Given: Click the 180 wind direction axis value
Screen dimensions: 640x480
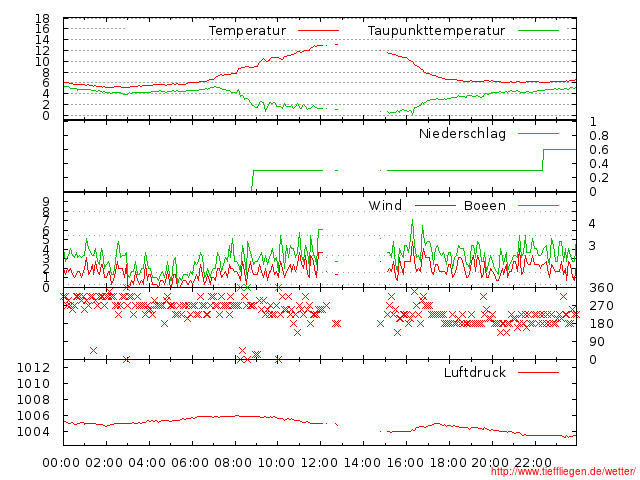Looking at the screenshot, I should point(601,324).
